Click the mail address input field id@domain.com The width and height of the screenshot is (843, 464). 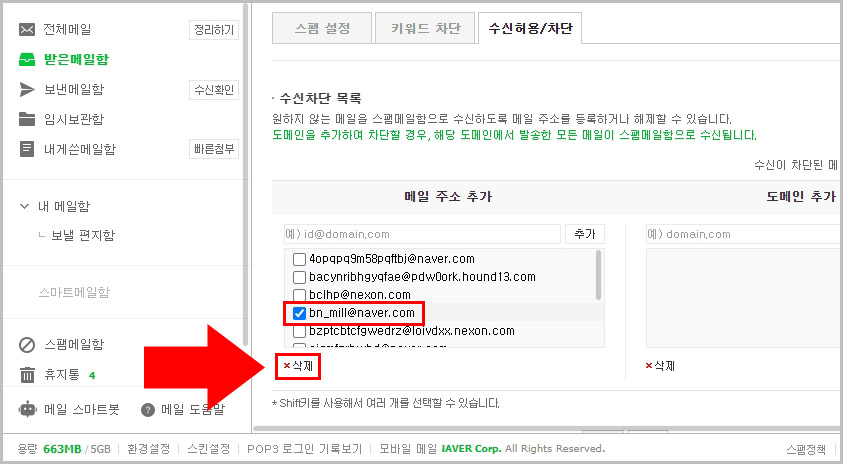point(422,234)
